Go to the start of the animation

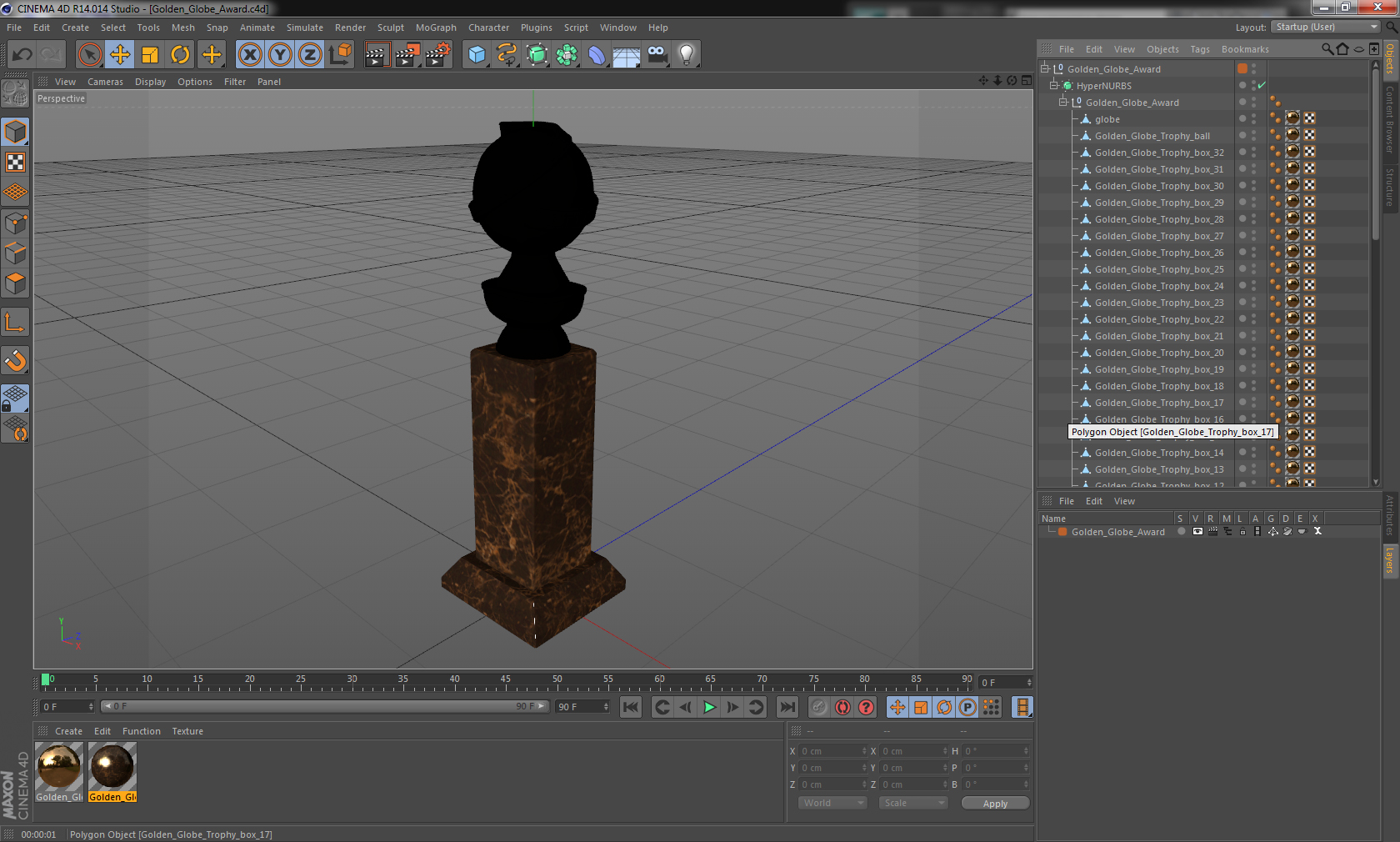[x=631, y=707]
